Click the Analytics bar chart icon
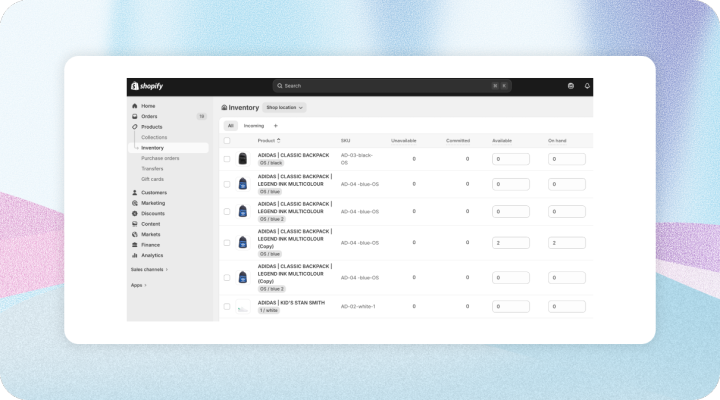The image size is (720, 400). 135,255
